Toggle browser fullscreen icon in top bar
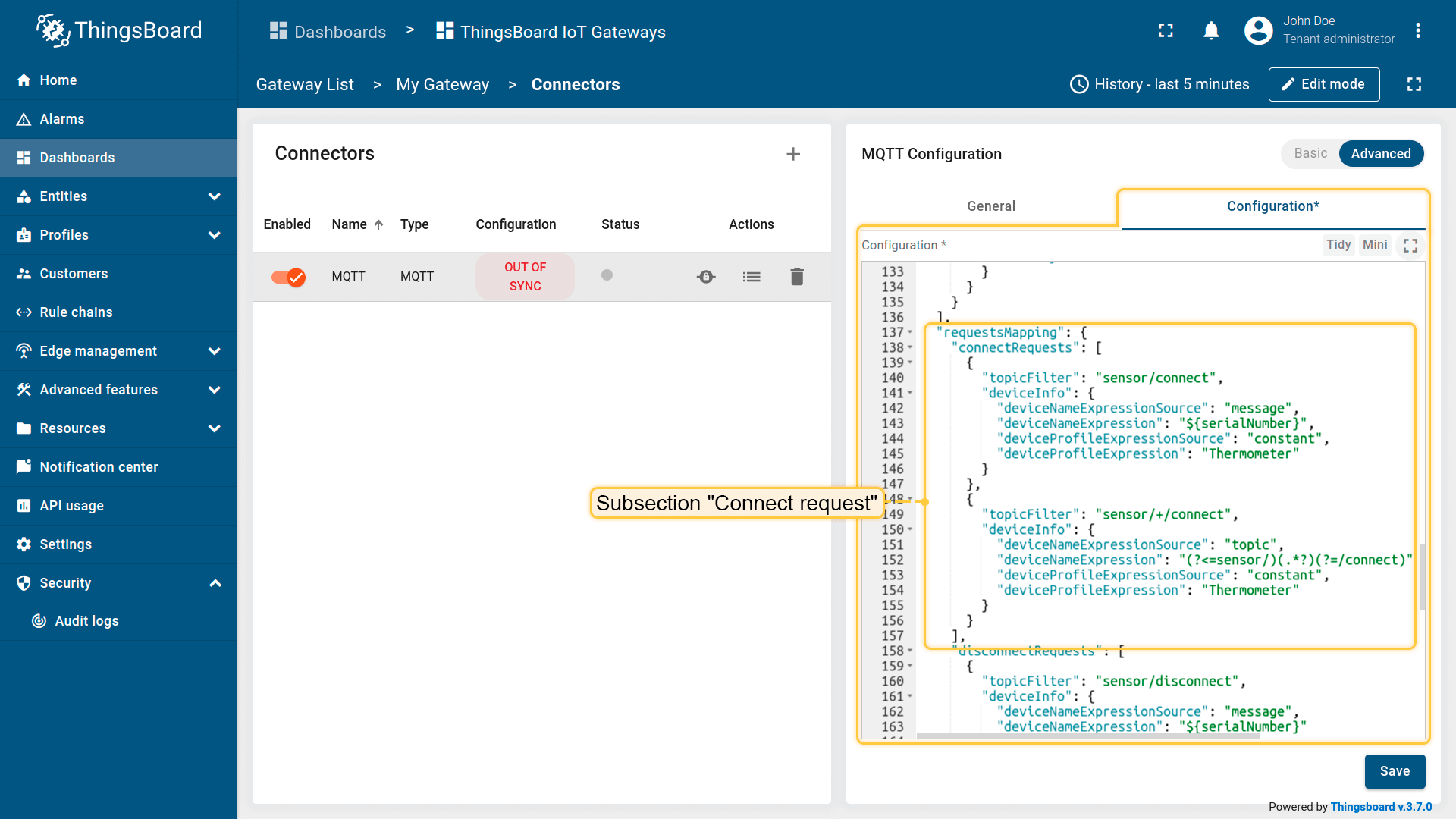This screenshot has width=1456, height=819. coord(1166,30)
